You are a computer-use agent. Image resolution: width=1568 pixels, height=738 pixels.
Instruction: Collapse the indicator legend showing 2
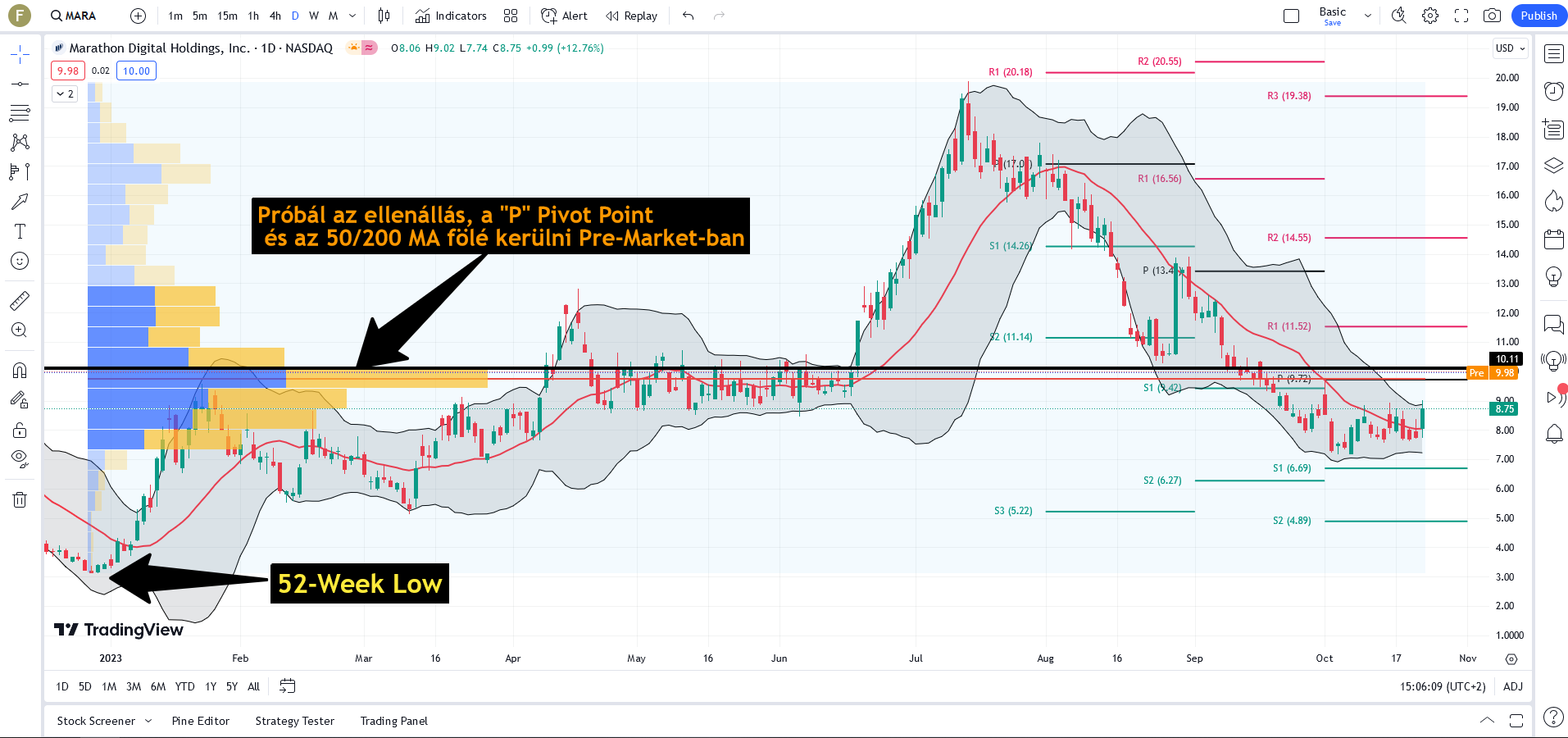[x=65, y=94]
